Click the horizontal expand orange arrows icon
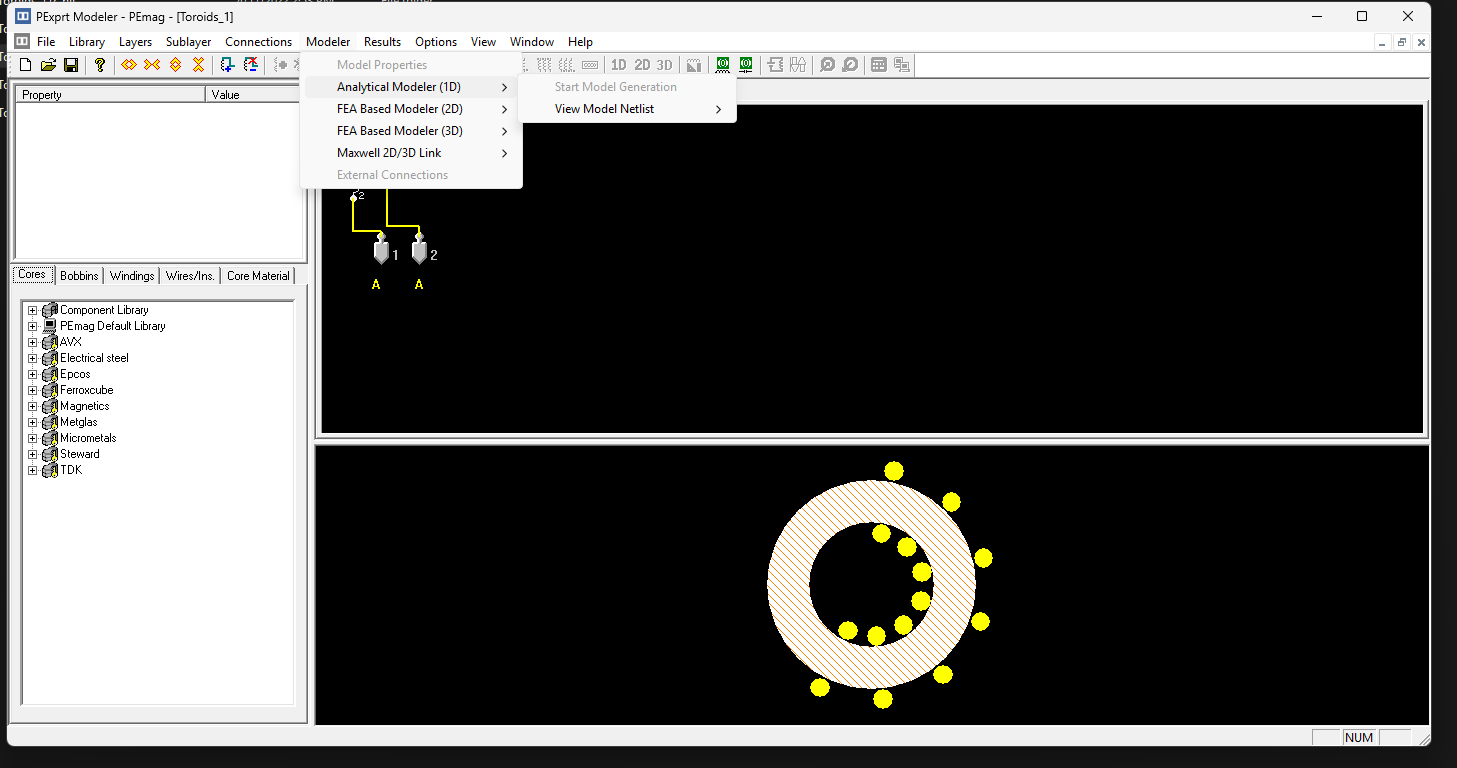The height and width of the screenshot is (768, 1457). click(129, 65)
